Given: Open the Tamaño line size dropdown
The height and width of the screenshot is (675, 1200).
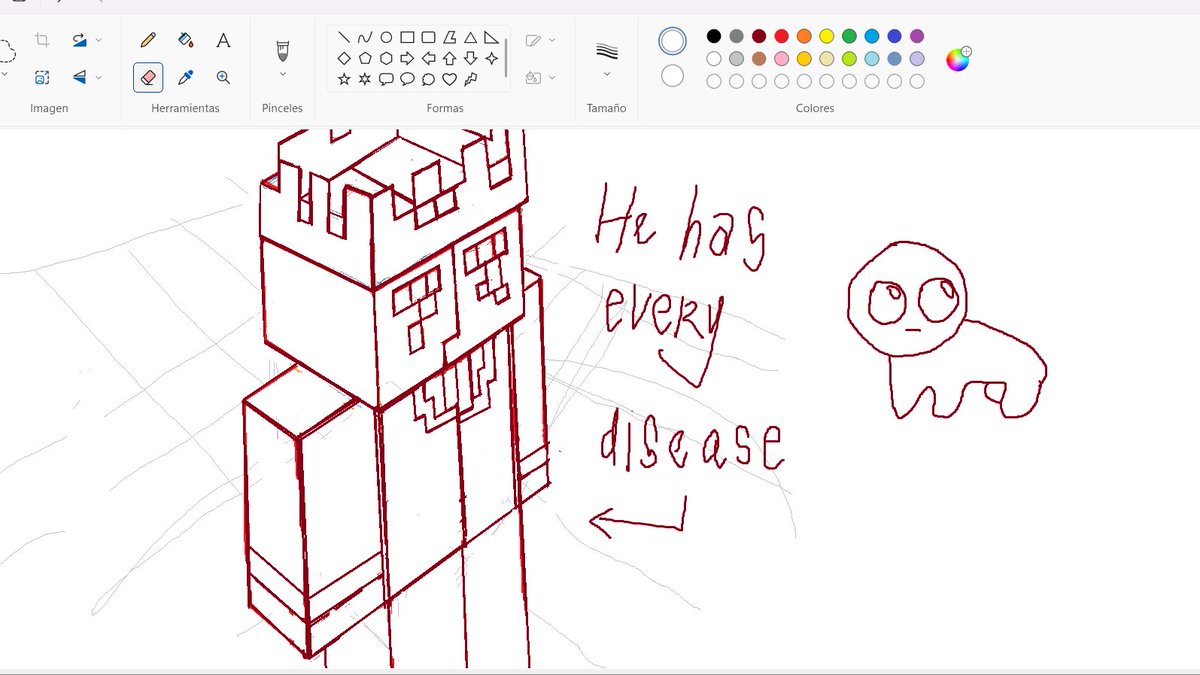Looking at the screenshot, I should pos(607,74).
